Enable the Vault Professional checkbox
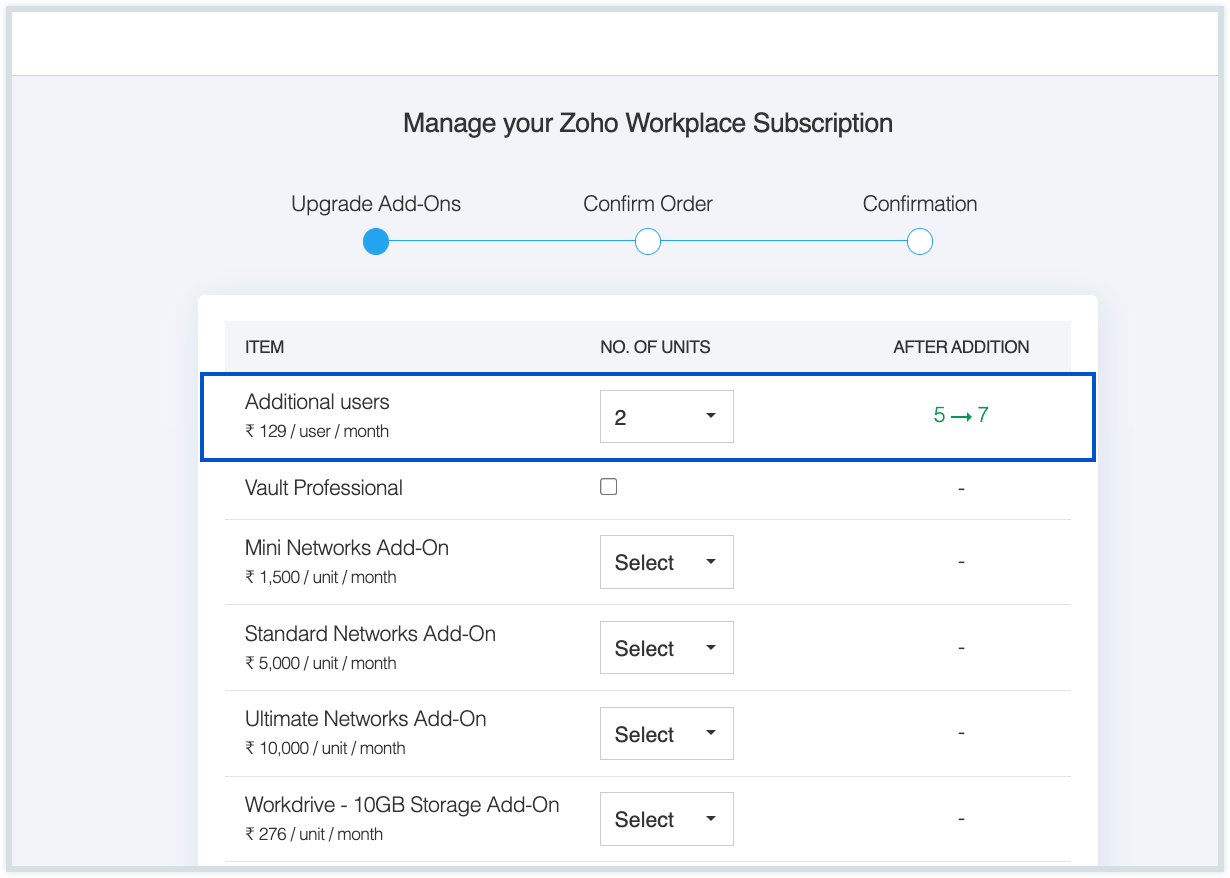This screenshot has width=1230, height=878. pos(608,487)
